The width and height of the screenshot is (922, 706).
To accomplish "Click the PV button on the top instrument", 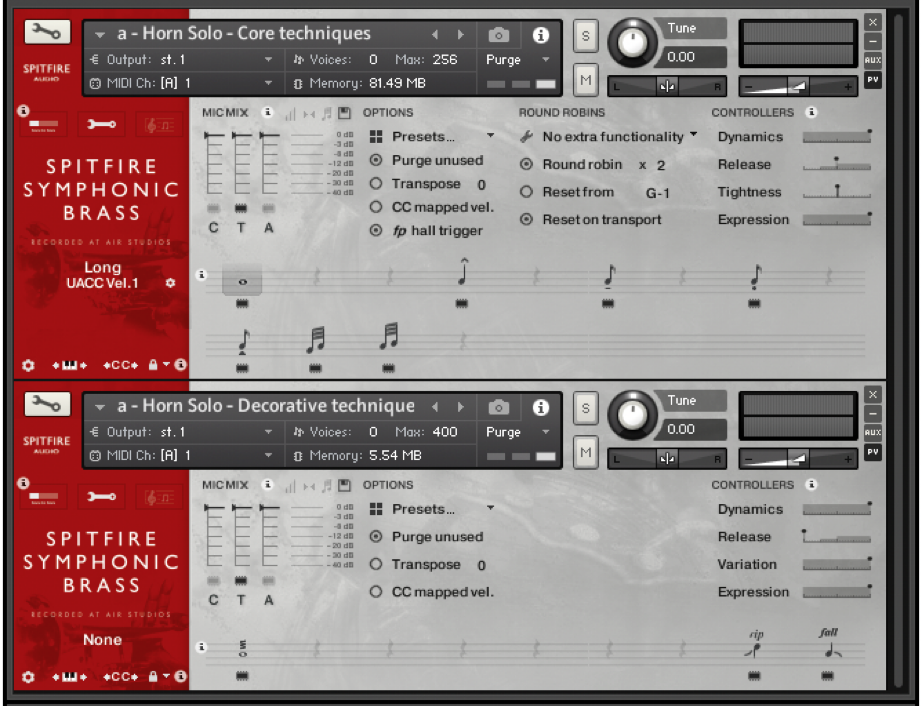I will point(873,80).
